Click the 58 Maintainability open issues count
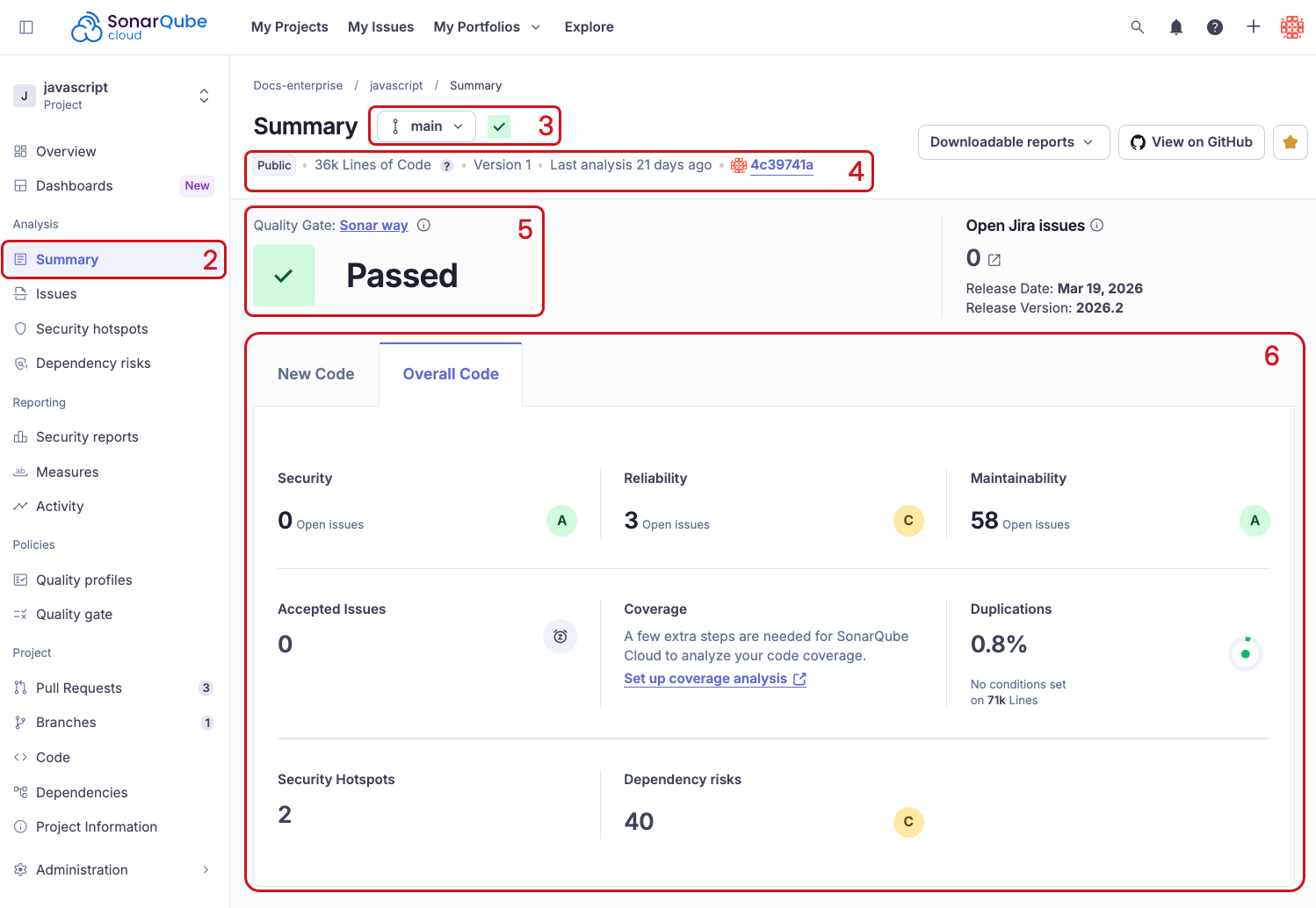 [985, 521]
